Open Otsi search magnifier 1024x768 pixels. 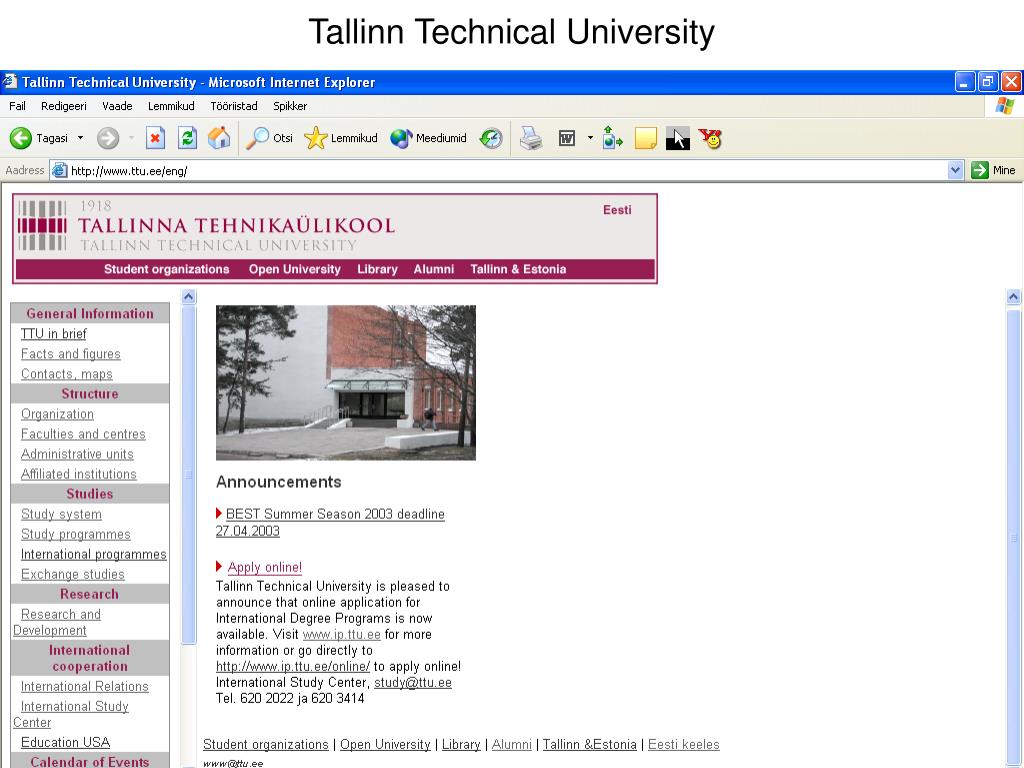pos(269,138)
